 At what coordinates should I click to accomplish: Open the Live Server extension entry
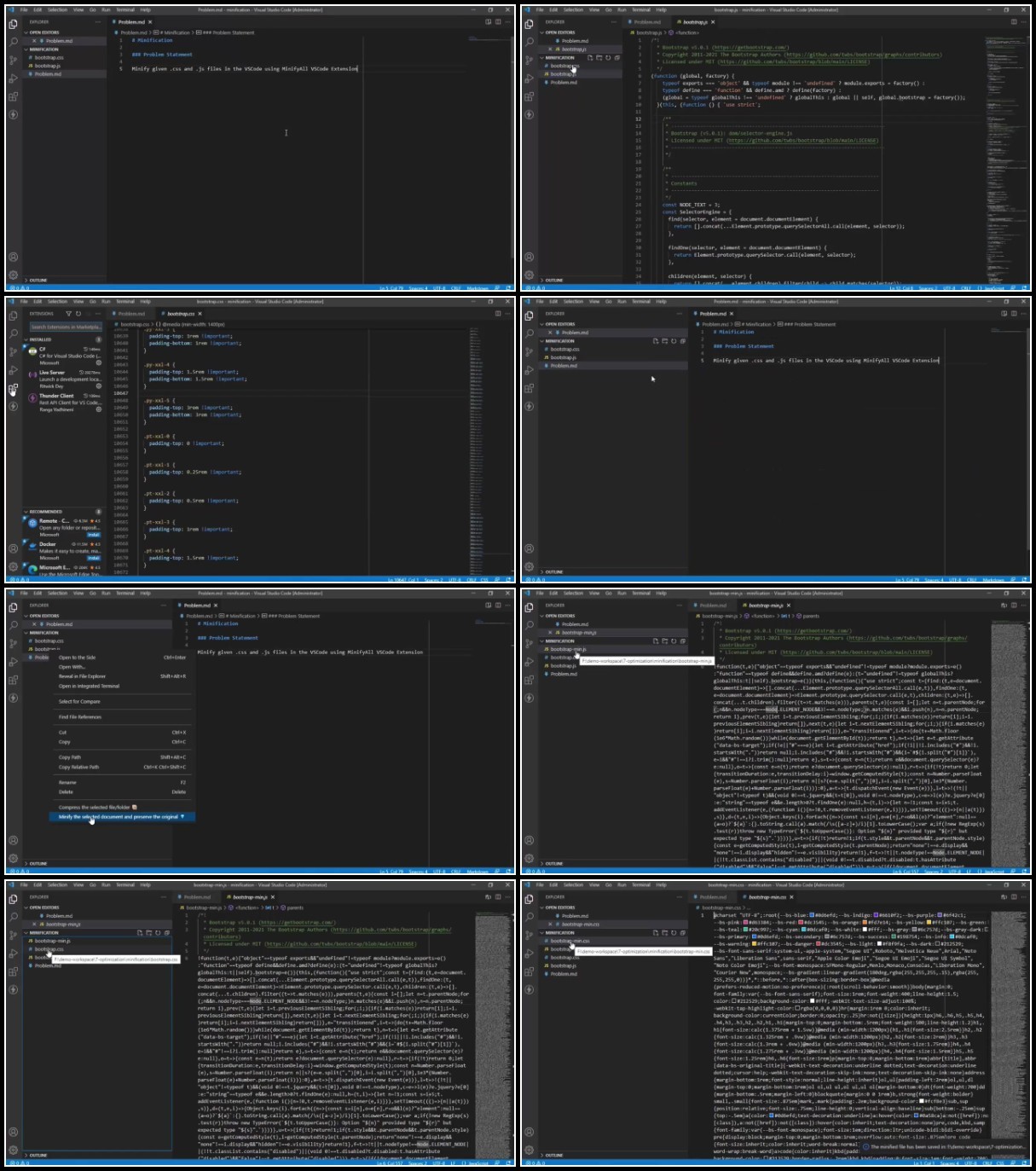click(64, 380)
